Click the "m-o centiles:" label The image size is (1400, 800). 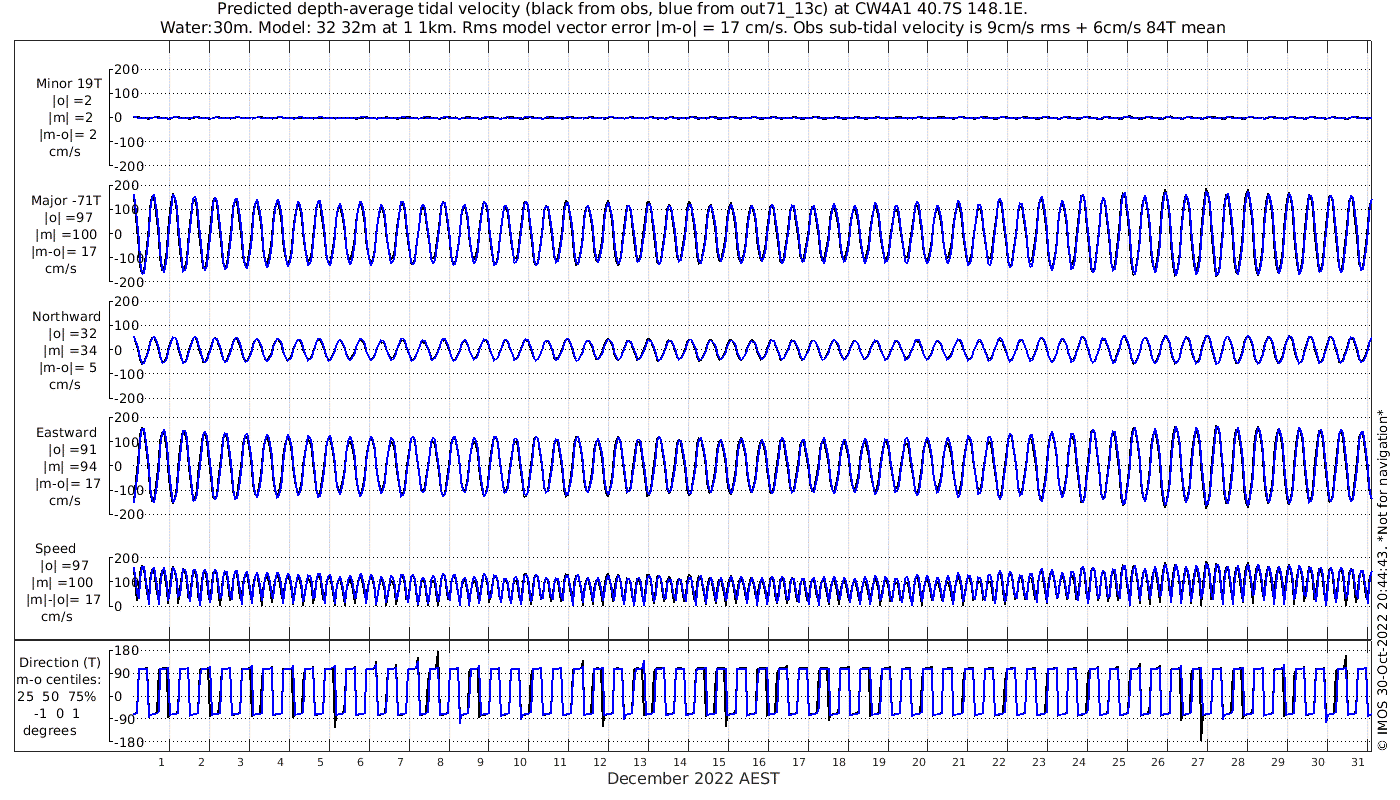pyautogui.click(x=58, y=679)
